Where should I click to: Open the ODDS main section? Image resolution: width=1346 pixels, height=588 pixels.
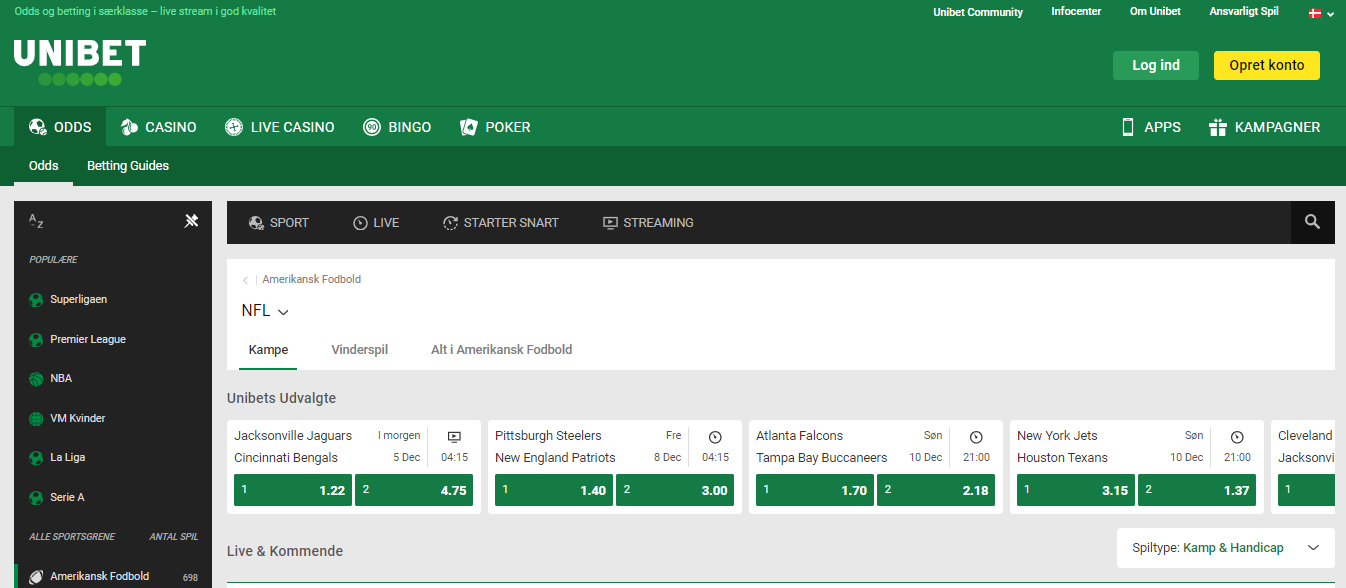(x=60, y=127)
